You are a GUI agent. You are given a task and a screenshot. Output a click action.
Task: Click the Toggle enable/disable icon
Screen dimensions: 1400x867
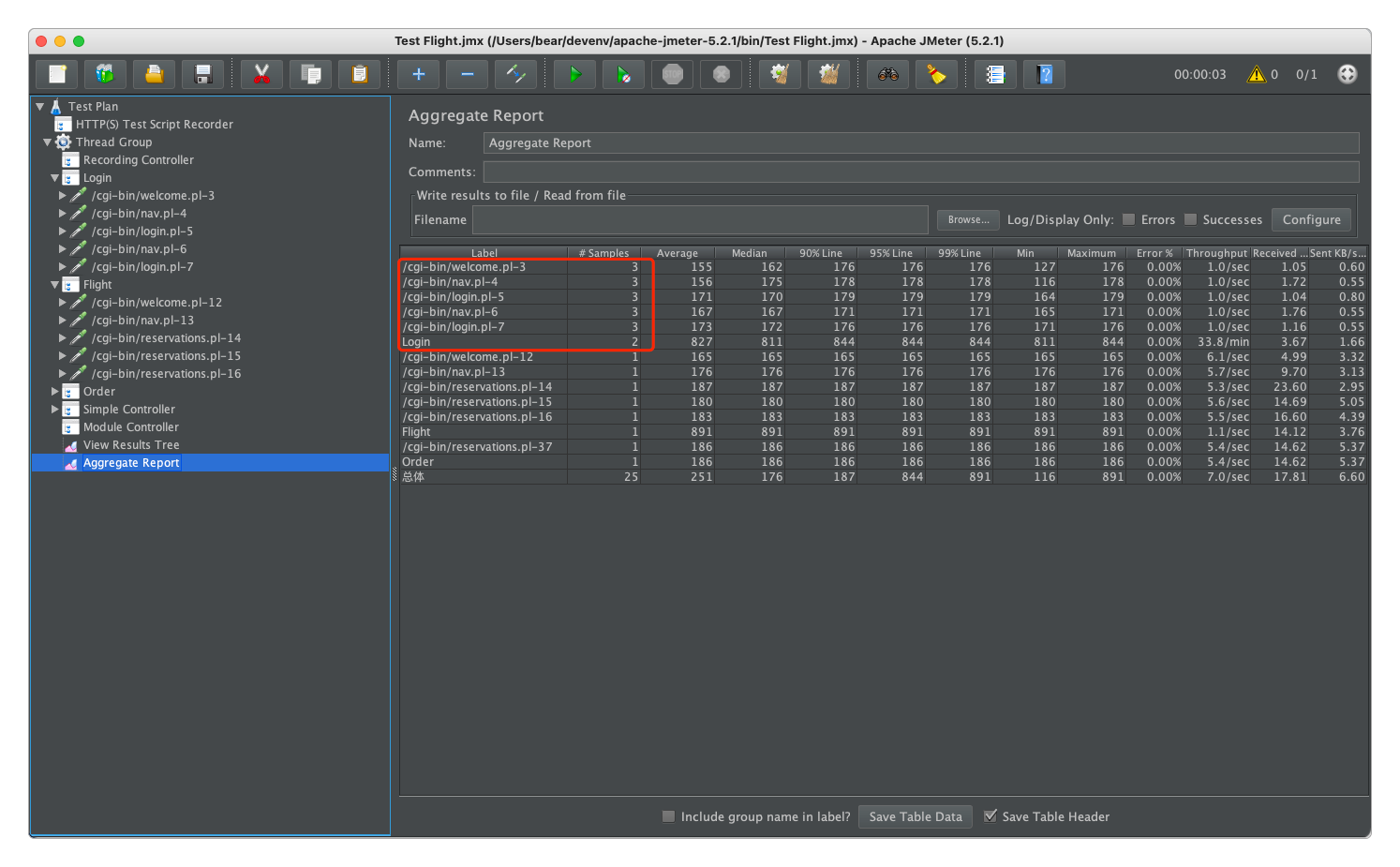click(515, 74)
